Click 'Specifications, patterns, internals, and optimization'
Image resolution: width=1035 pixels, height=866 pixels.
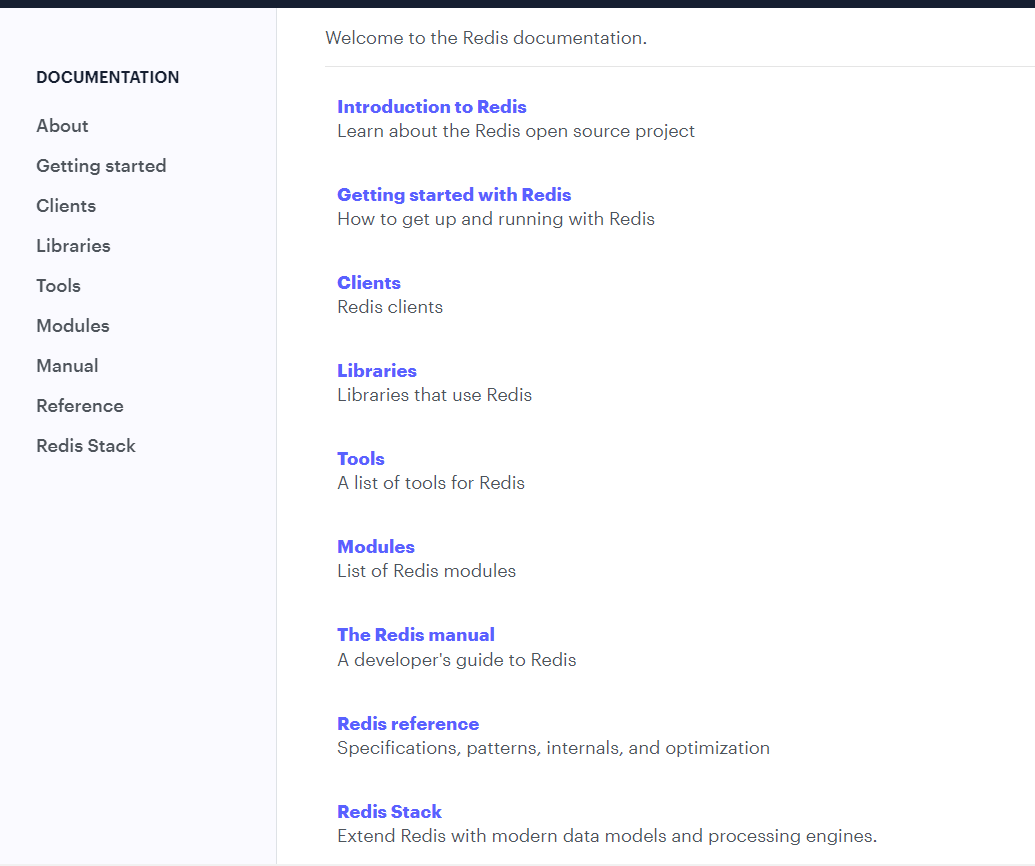(553, 748)
